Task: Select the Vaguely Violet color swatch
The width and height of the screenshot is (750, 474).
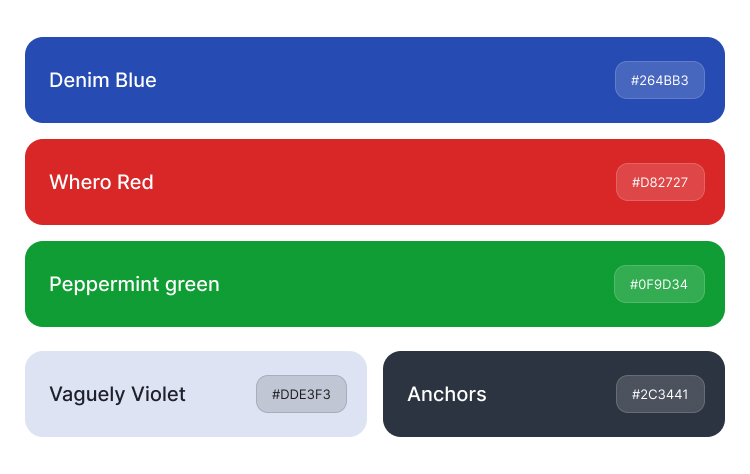Action: point(196,394)
